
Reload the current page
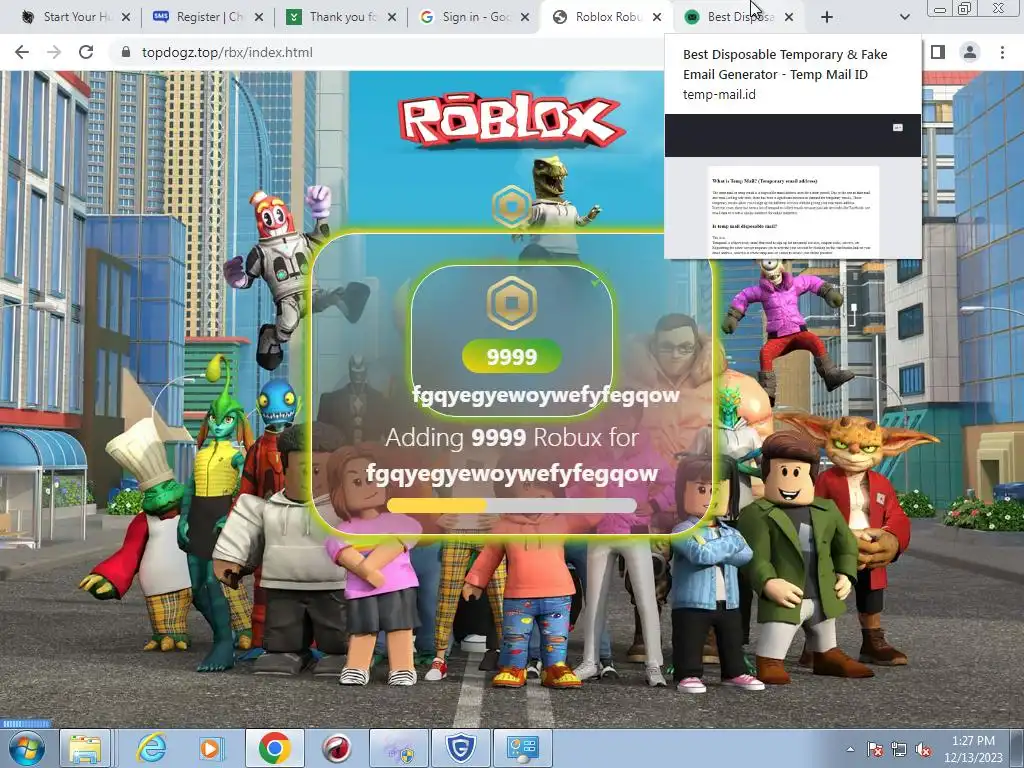[x=86, y=52]
